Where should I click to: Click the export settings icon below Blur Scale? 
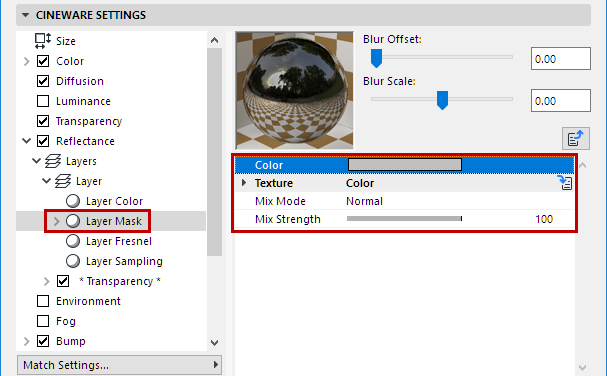[576, 138]
